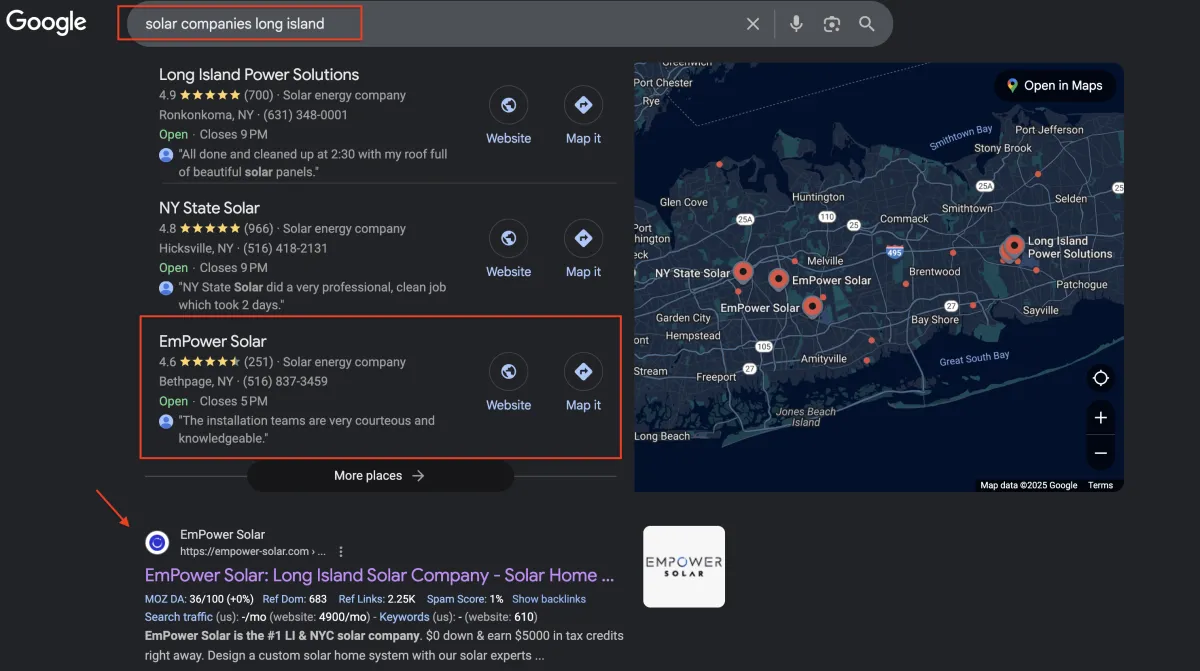Viewport: 1200px width, 671px height.
Task: Open search by image lens icon
Action: 831,24
